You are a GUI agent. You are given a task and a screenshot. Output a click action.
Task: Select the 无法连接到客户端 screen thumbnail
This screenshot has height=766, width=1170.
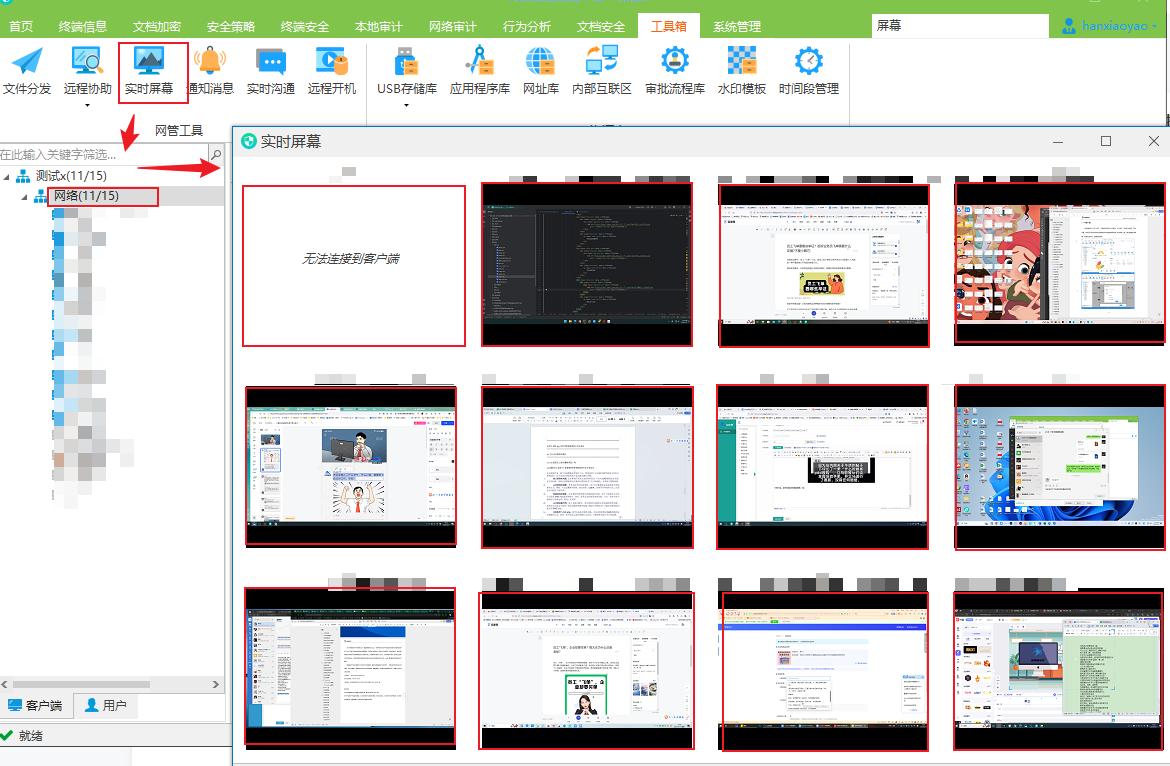353,265
